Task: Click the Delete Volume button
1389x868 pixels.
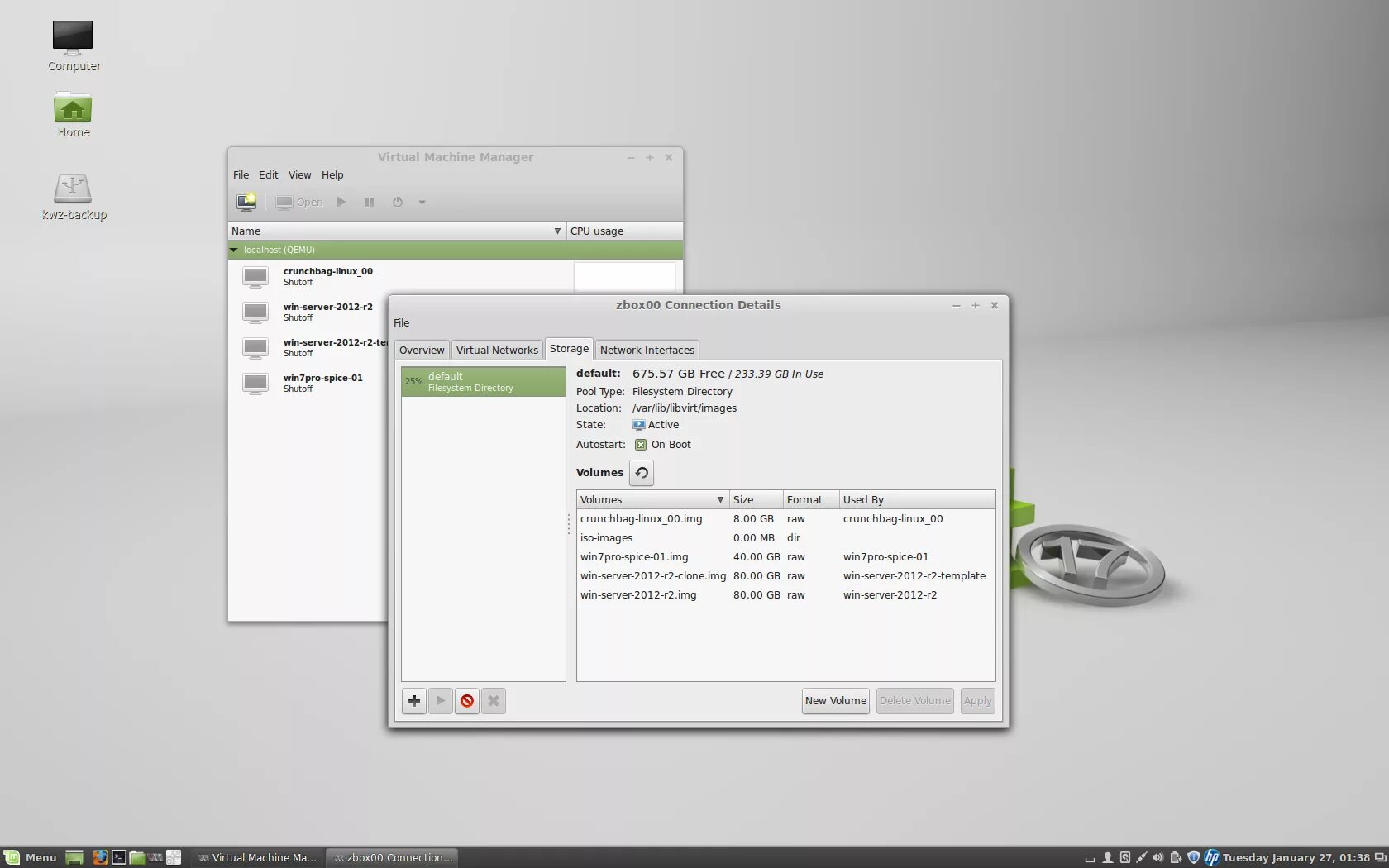Action: pyautogui.click(x=914, y=701)
